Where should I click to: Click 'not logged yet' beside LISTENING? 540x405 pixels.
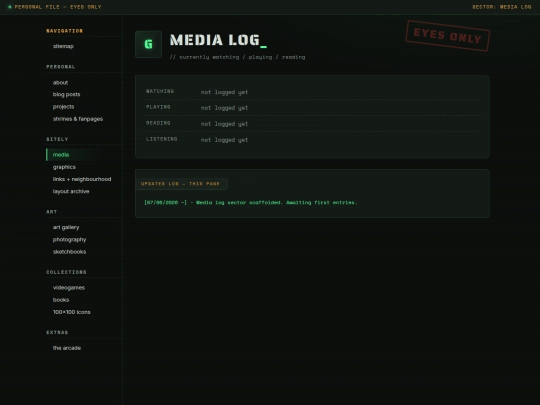click(x=224, y=140)
